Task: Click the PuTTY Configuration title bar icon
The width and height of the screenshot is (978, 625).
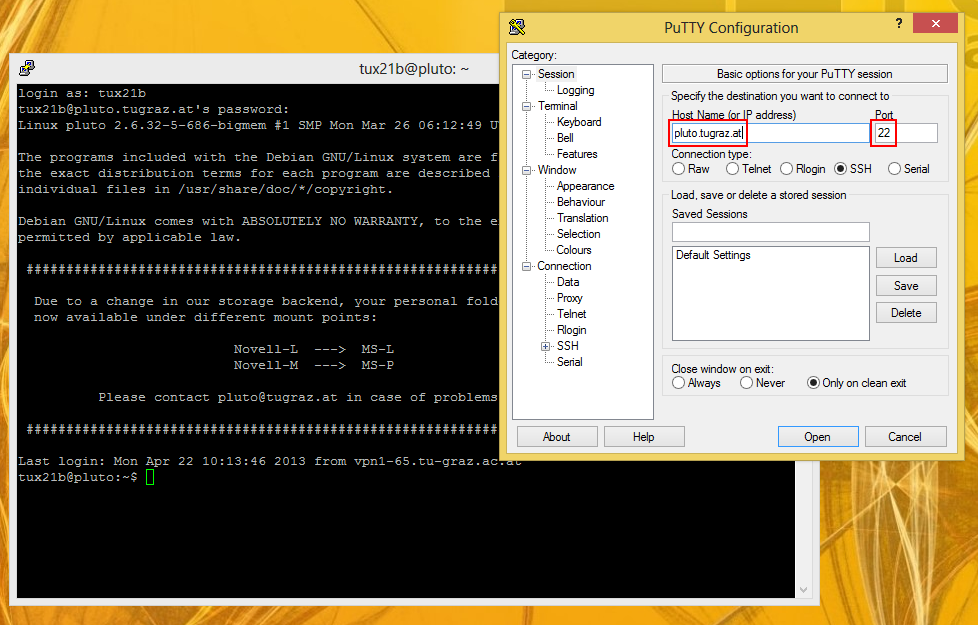Action: pyautogui.click(x=517, y=27)
